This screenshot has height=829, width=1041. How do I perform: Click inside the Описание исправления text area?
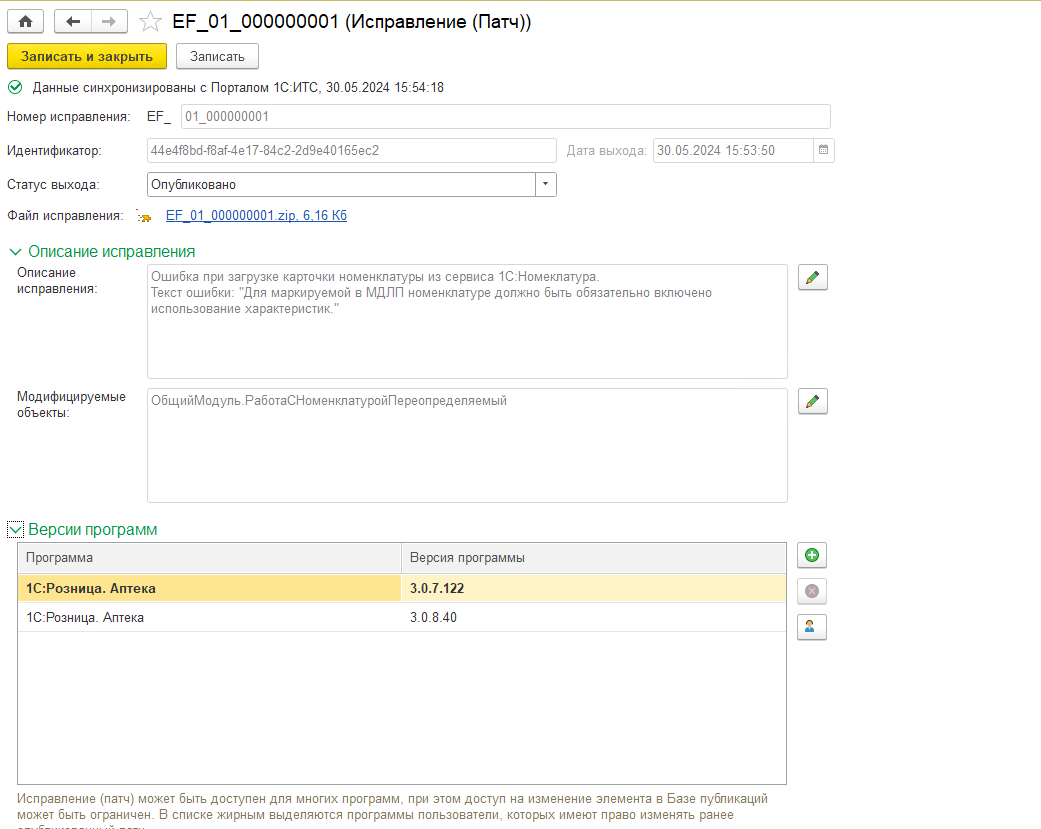coord(467,321)
